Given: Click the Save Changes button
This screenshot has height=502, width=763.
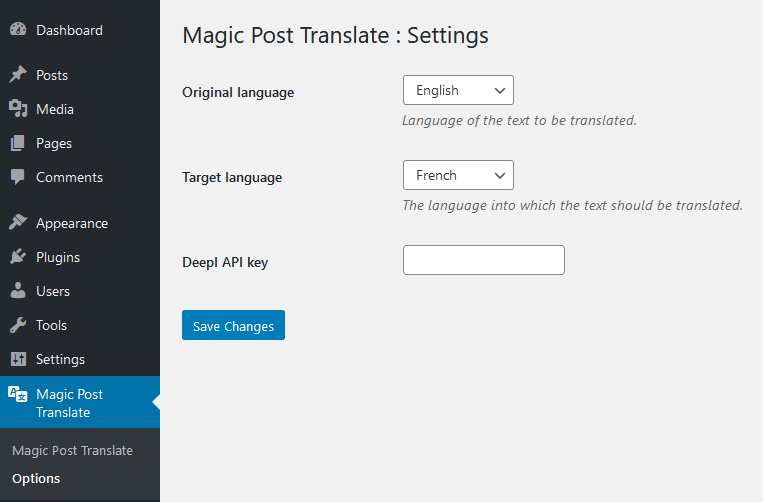Looking at the screenshot, I should (x=233, y=325).
